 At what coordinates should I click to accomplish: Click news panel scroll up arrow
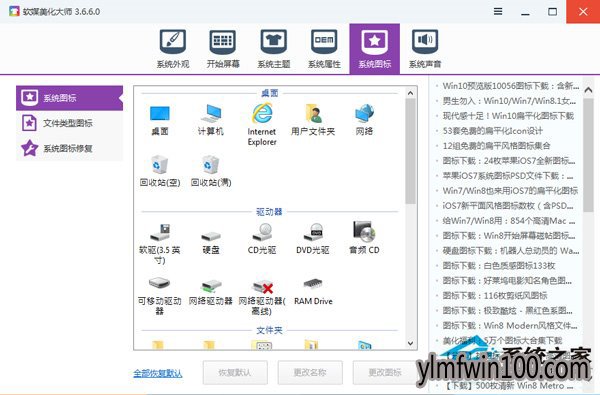coord(589,90)
